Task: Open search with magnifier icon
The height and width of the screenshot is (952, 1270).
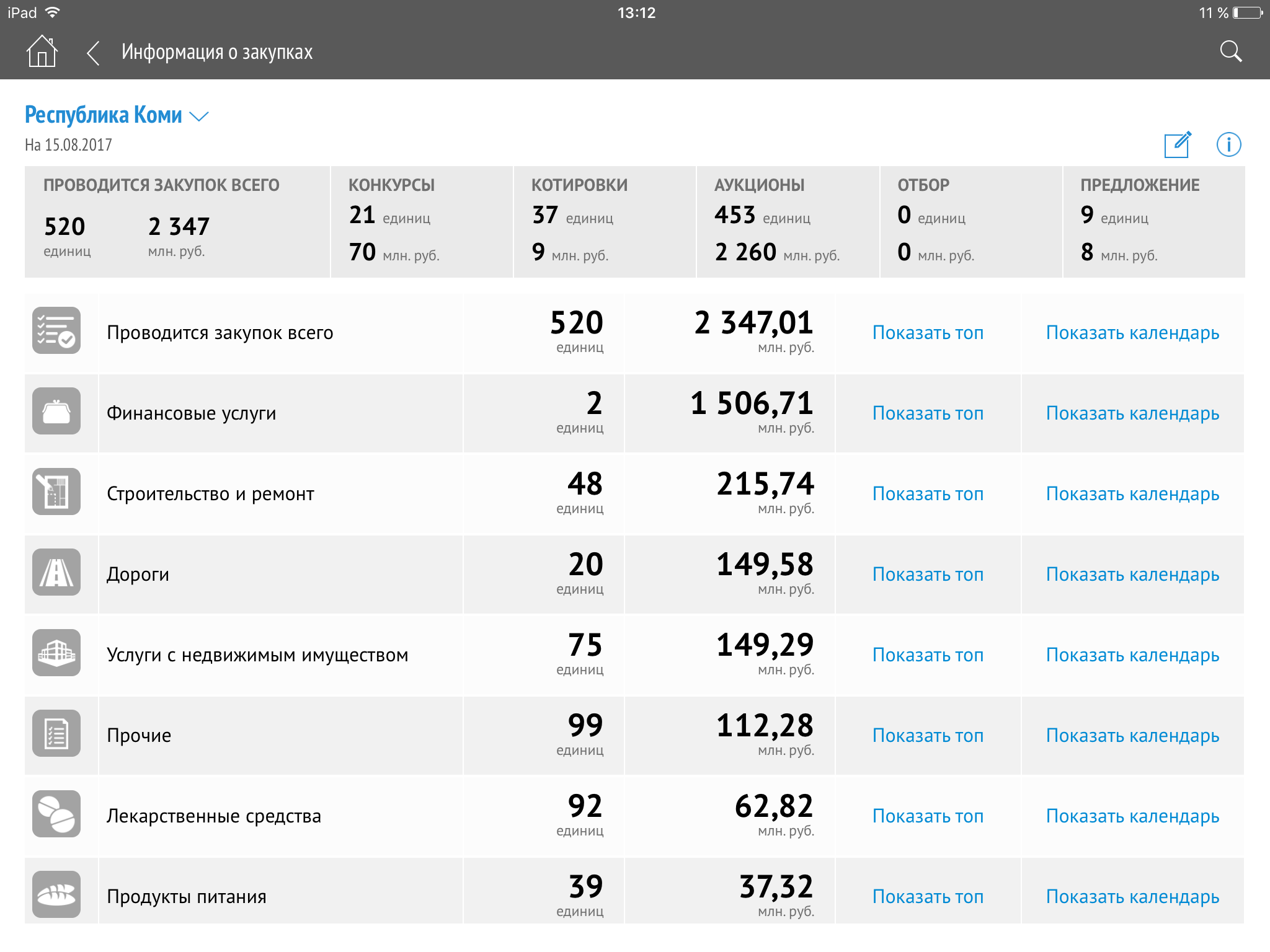Action: point(1230,51)
